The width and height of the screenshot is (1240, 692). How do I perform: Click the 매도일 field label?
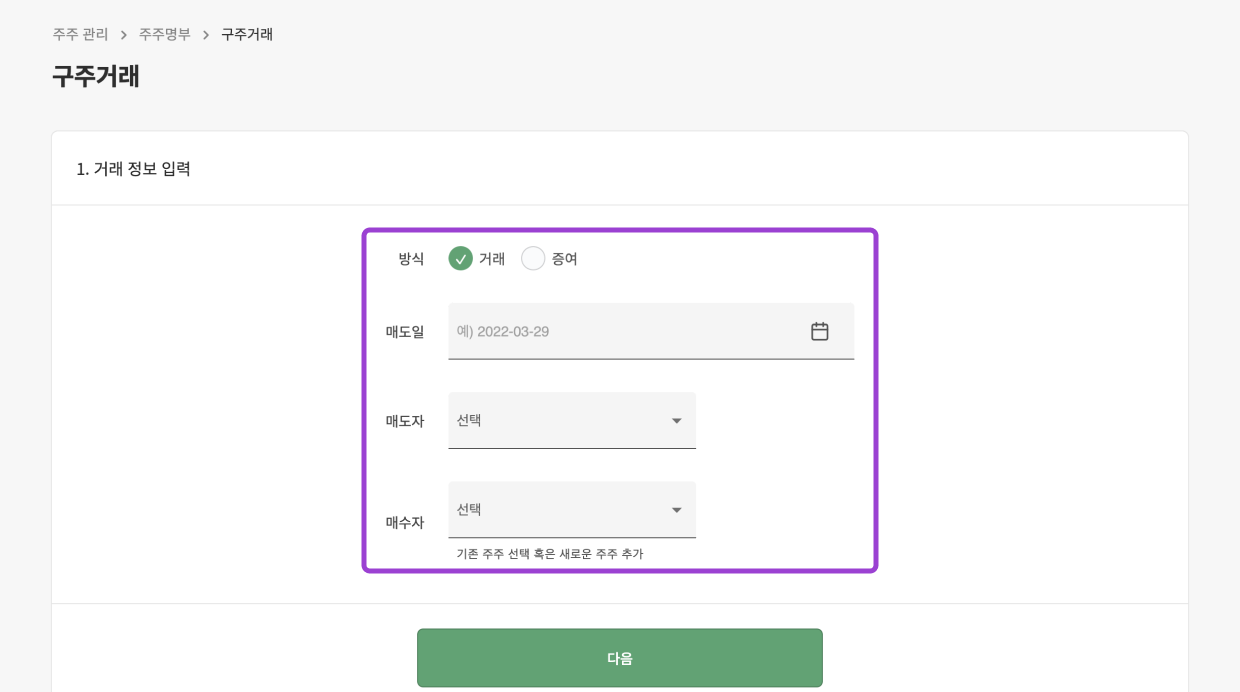(405, 331)
